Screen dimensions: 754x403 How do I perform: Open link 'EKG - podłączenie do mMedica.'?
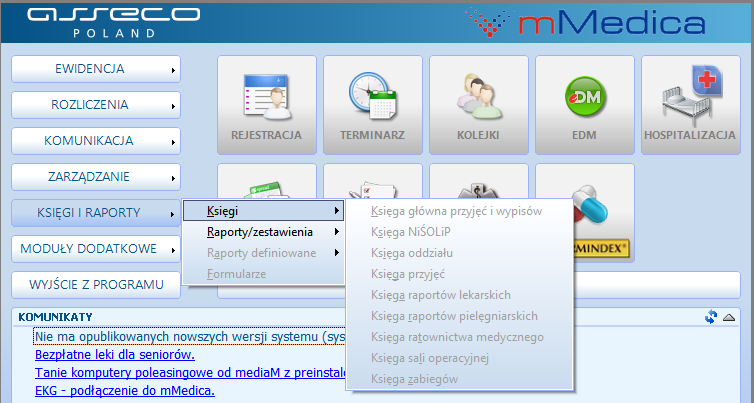125,390
